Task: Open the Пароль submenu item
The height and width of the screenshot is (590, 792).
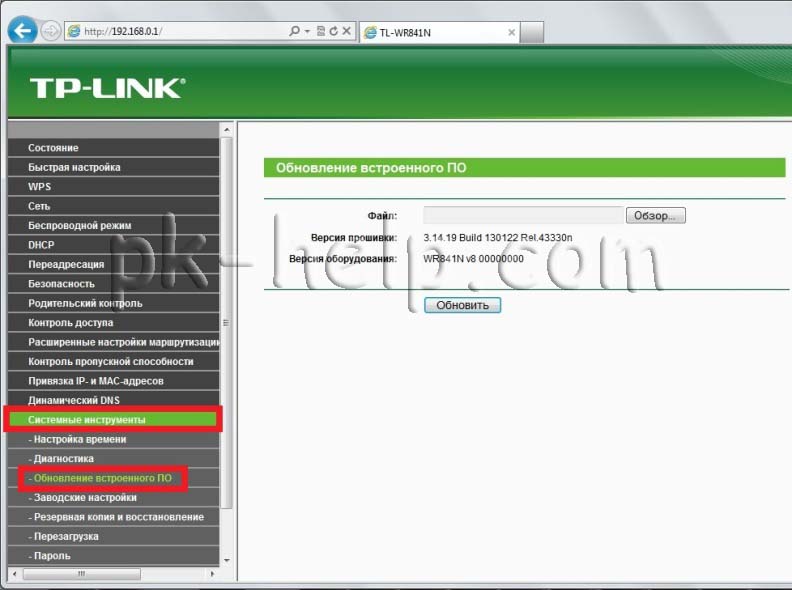Action: point(114,556)
